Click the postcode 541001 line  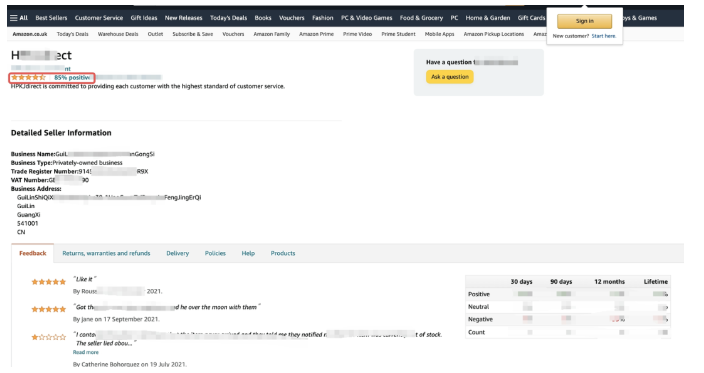(27, 224)
